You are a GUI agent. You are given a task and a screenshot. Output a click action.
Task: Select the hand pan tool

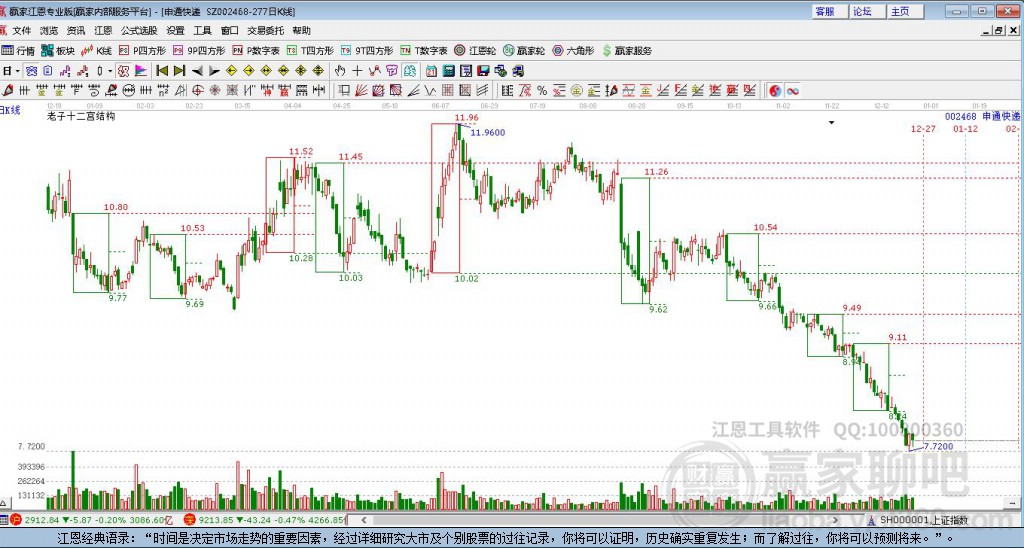pos(340,71)
